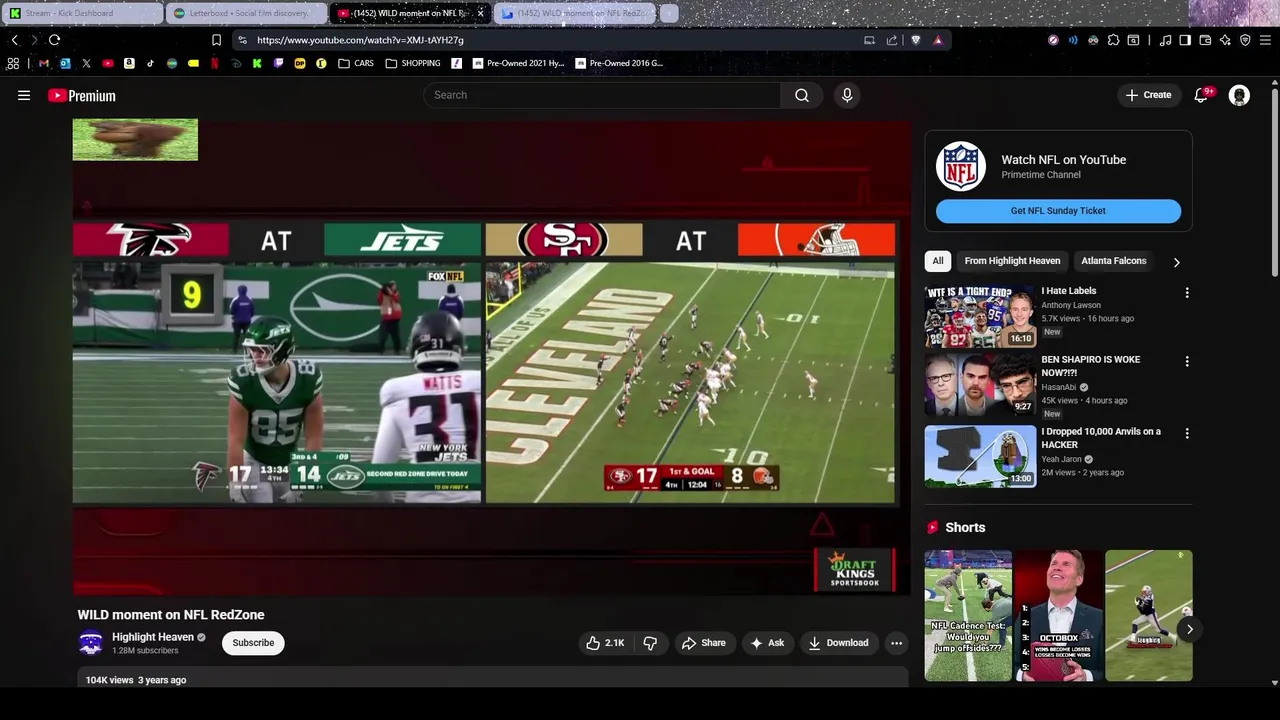Screen dimensions: 1280x720
Task: Click Get NFL Sunday Ticket button
Action: [x=1058, y=211]
